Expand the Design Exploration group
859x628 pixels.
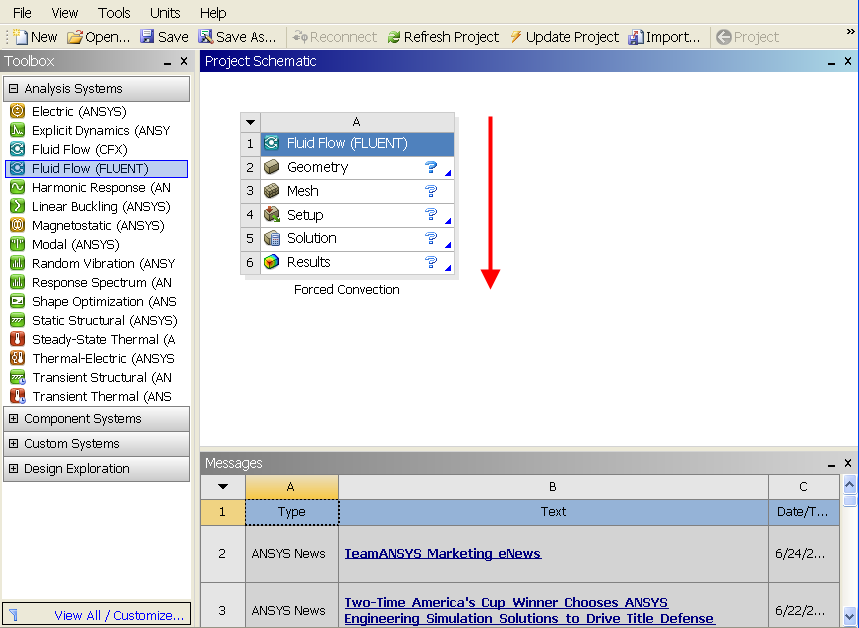pyautogui.click(x=14, y=469)
